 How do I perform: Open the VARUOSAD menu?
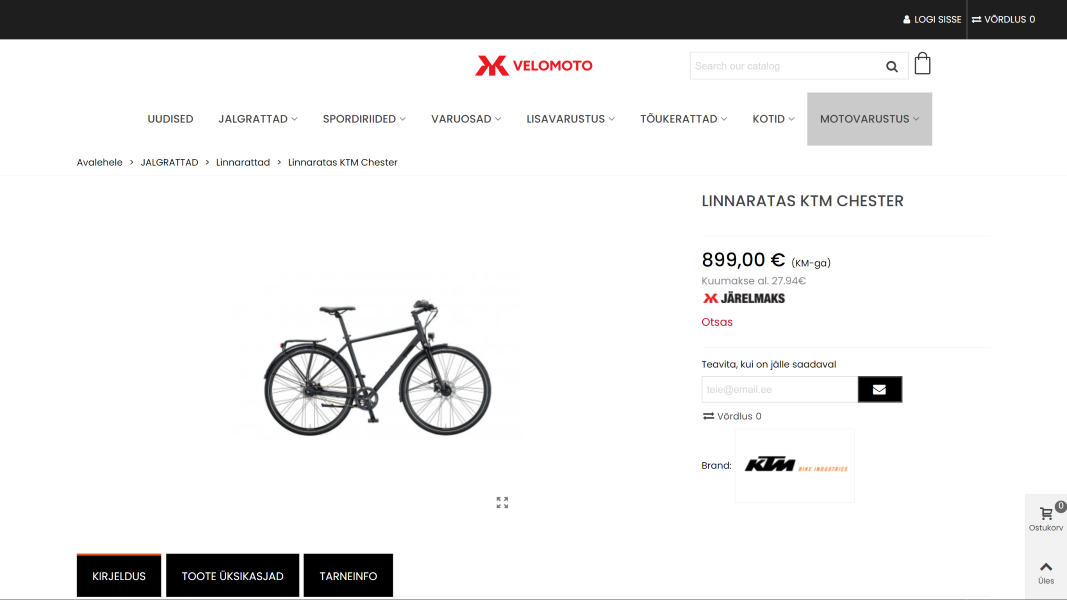(x=466, y=118)
